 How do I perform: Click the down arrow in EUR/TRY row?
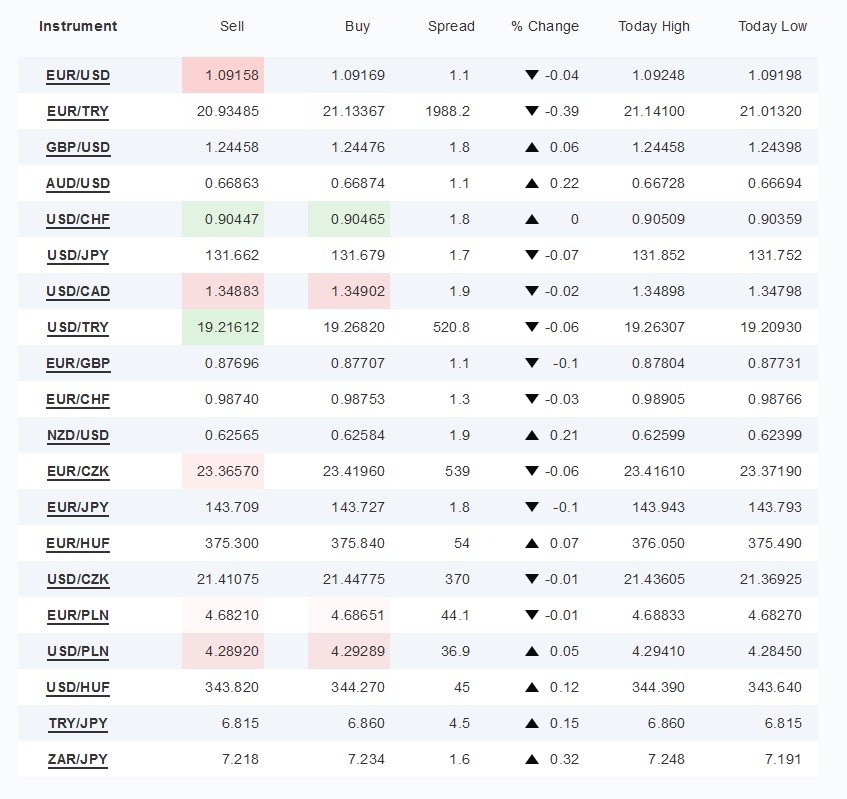point(532,111)
